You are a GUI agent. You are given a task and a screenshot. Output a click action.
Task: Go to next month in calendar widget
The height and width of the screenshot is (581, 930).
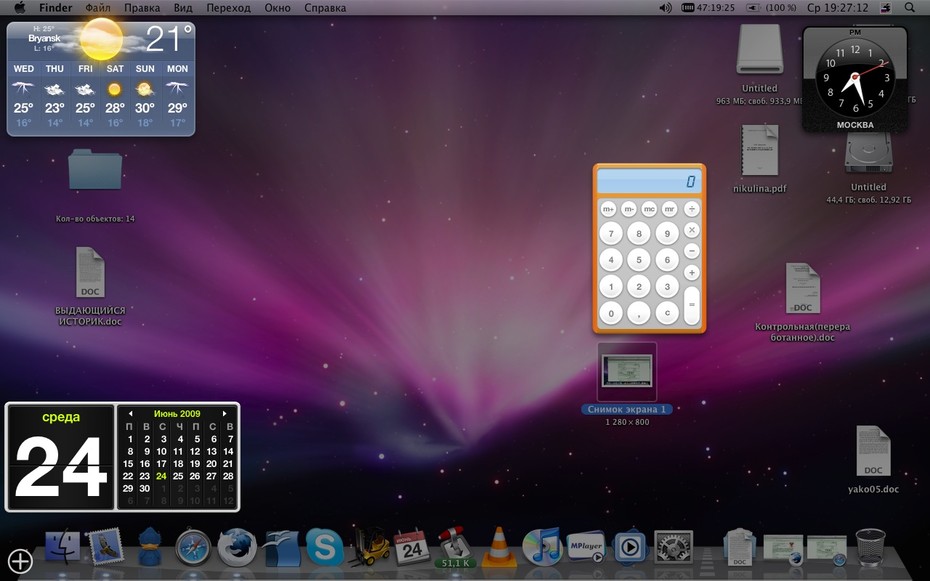(224, 413)
